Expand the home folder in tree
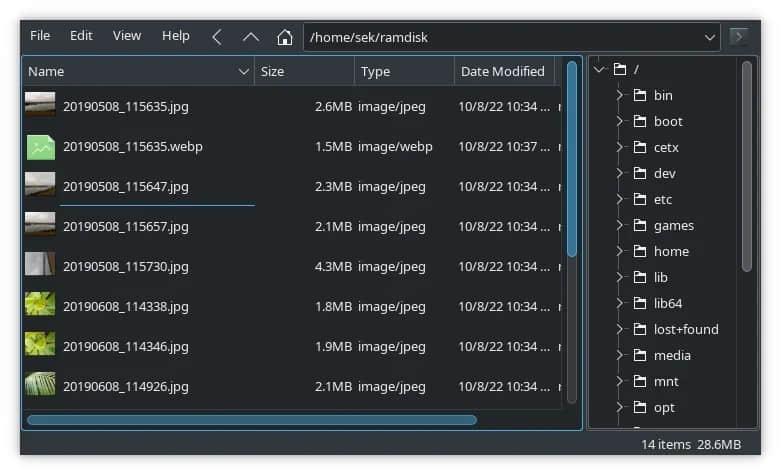 (x=620, y=252)
